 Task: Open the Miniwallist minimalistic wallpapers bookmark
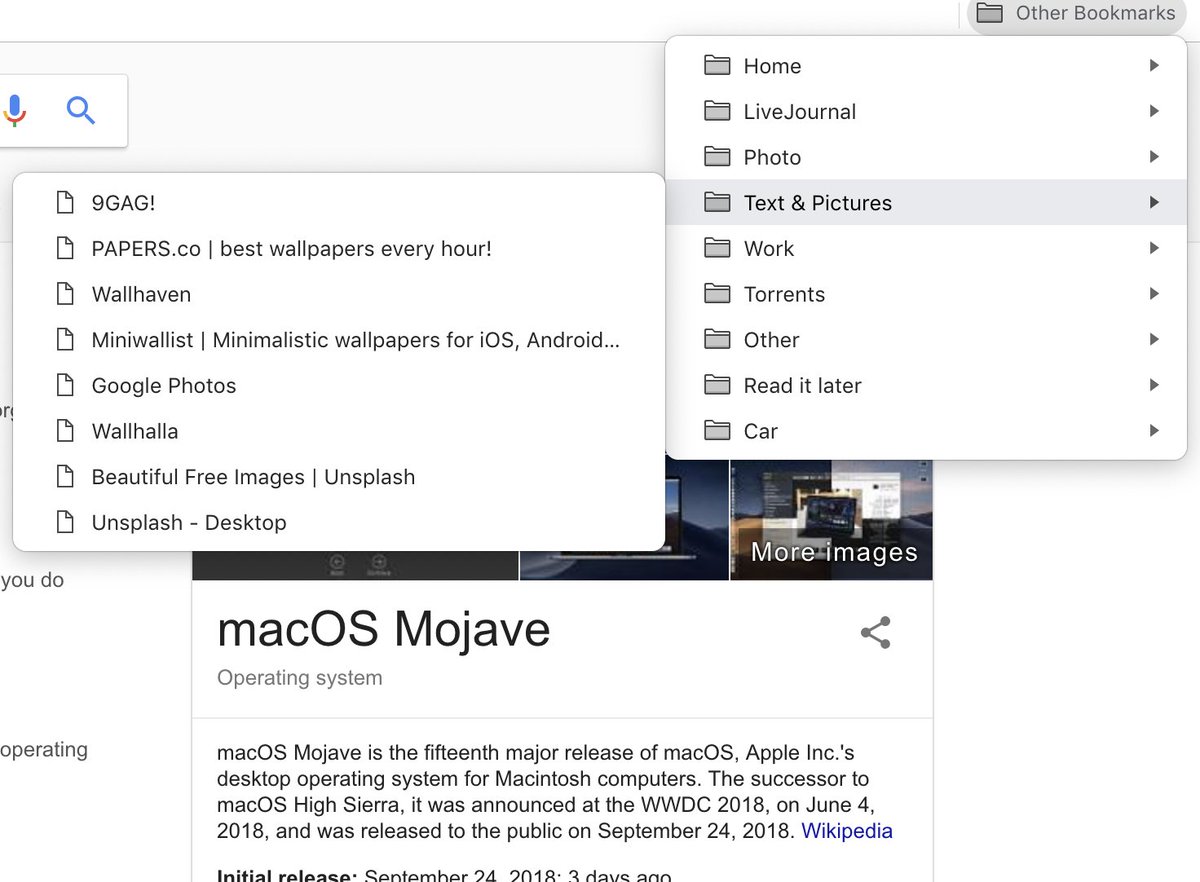tap(338, 340)
